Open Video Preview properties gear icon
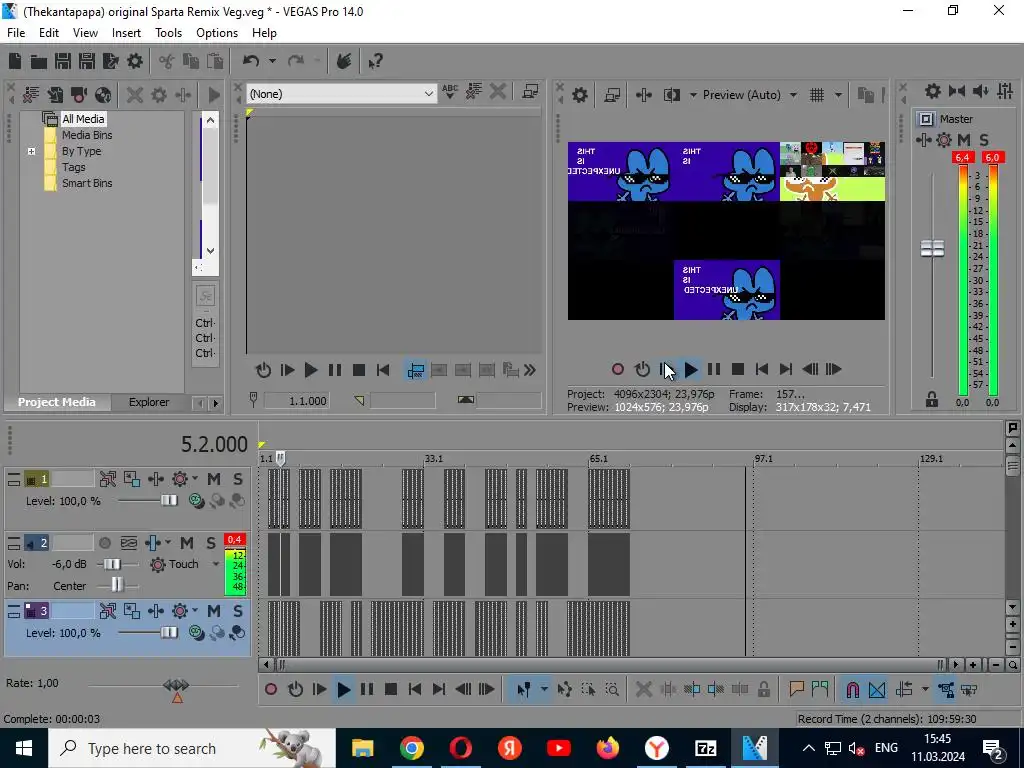1024x768 pixels. click(x=580, y=95)
